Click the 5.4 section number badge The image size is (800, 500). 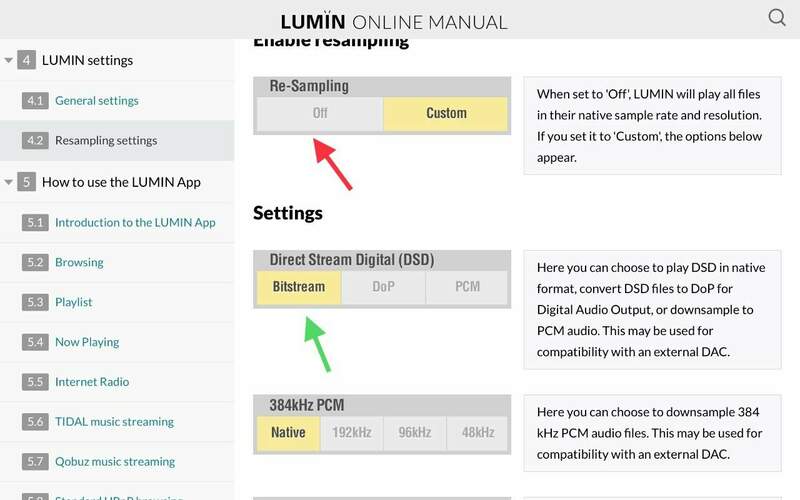tap(35, 342)
